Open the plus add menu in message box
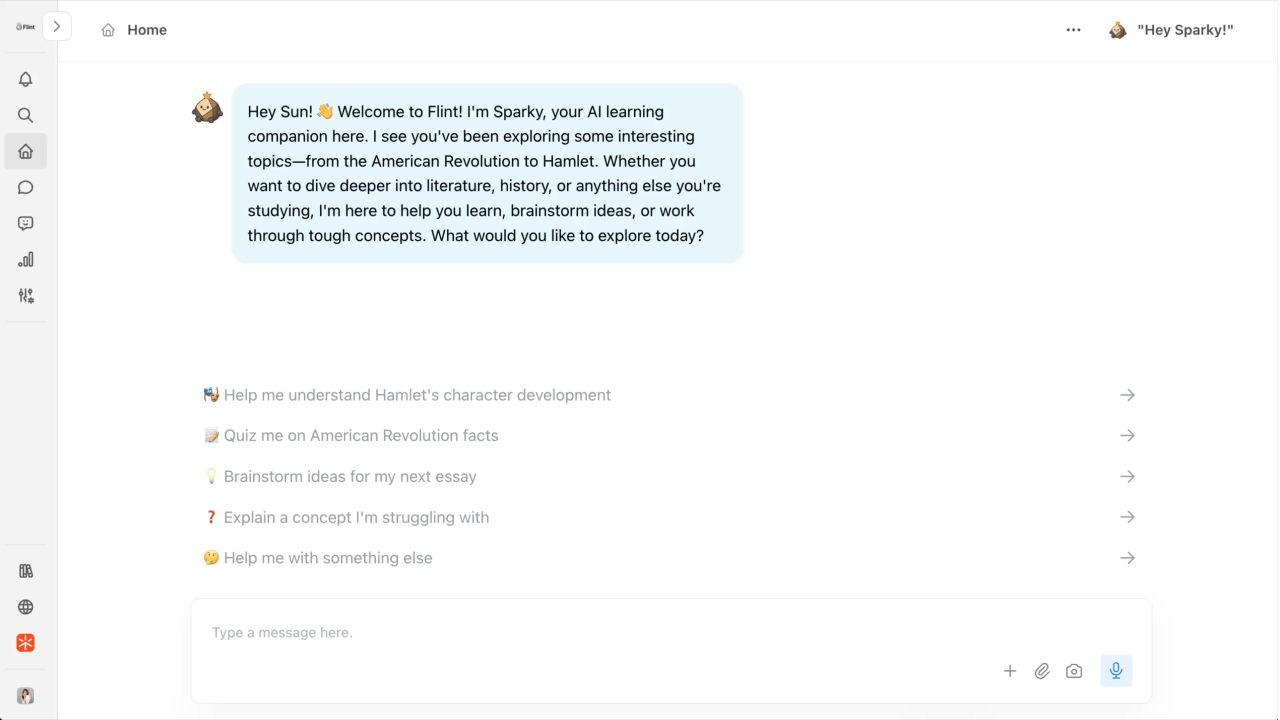This screenshot has height=720, width=1280. tap(1010, 671)
